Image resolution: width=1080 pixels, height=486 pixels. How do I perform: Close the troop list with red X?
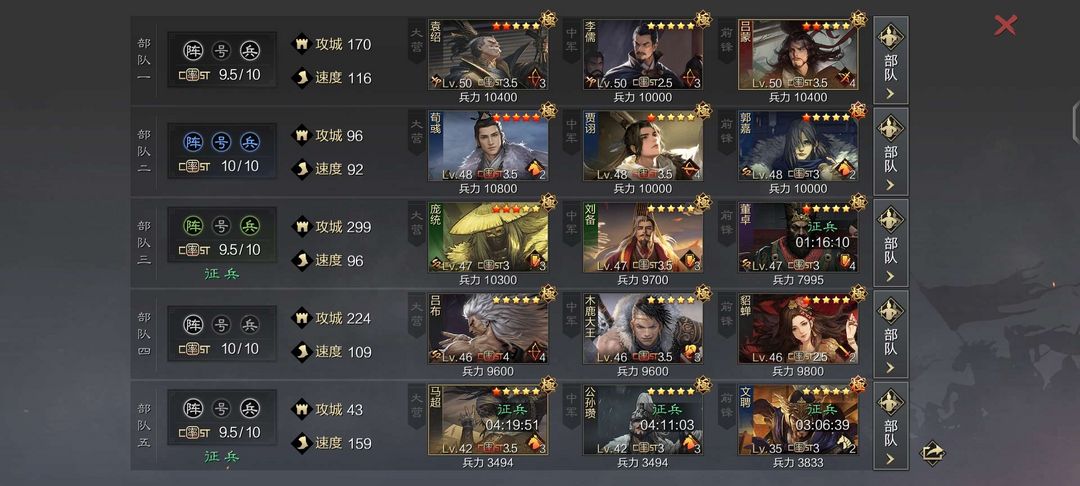coord(1005,25)
